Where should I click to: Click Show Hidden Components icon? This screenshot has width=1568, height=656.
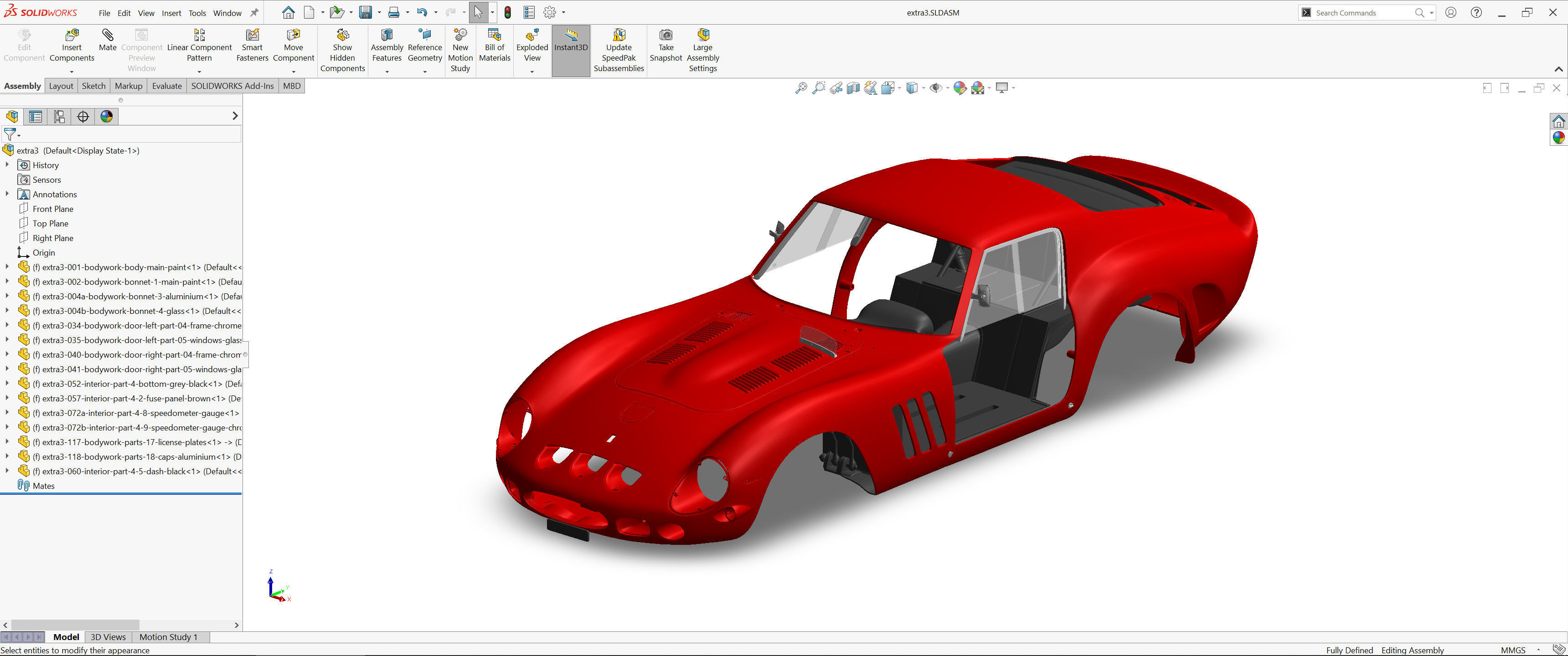343,35
